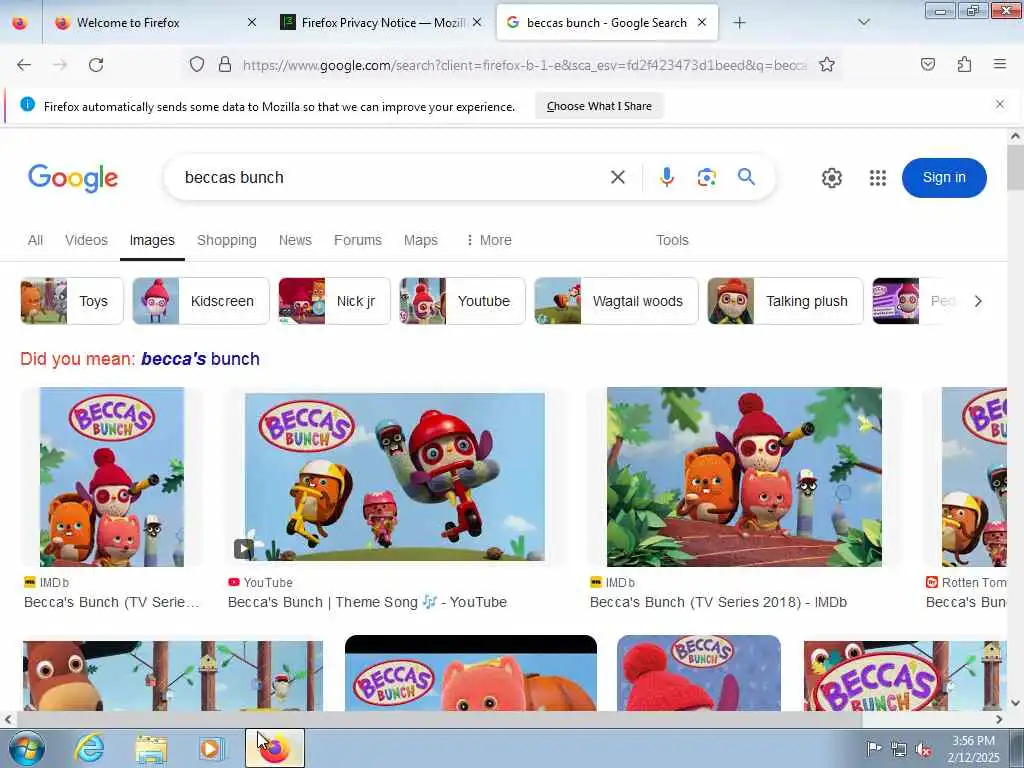This screenshot has height=768, width=1024.
Task: Follow the becca's bunch suggestion link
Action: [x=200, y=359]
